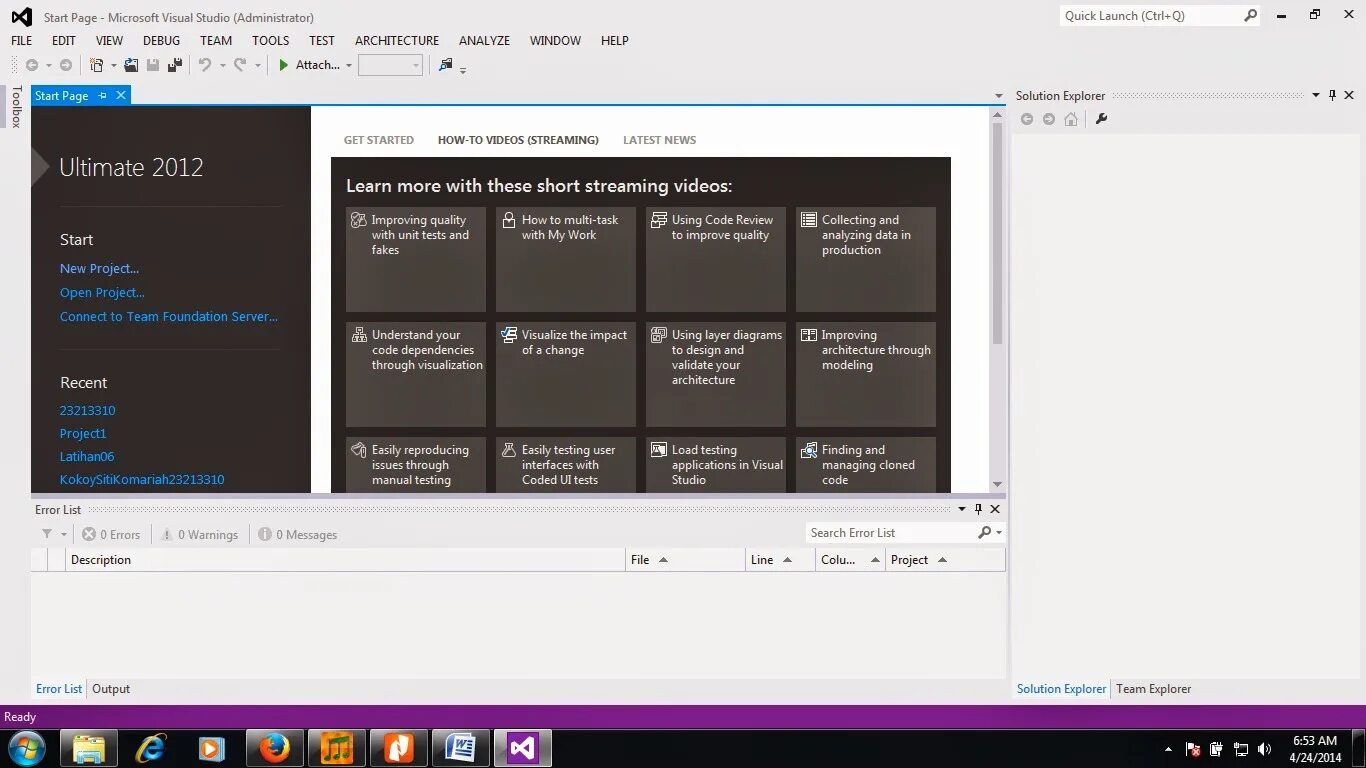Image resolution: width=1366 pixels, height=768 pixels.
Task: Click the Solution Explorer Back icon
Action: [1027, 119]
